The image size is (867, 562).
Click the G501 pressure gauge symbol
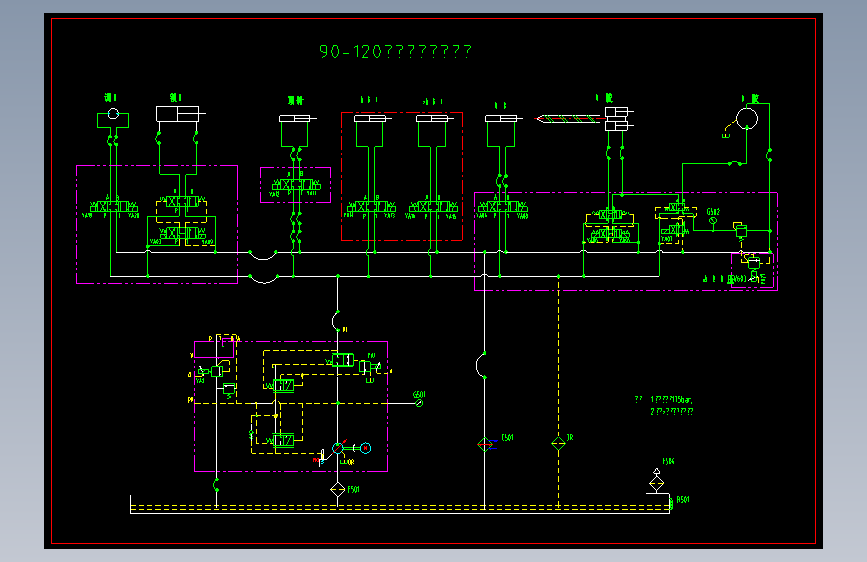tap(419, 403)
